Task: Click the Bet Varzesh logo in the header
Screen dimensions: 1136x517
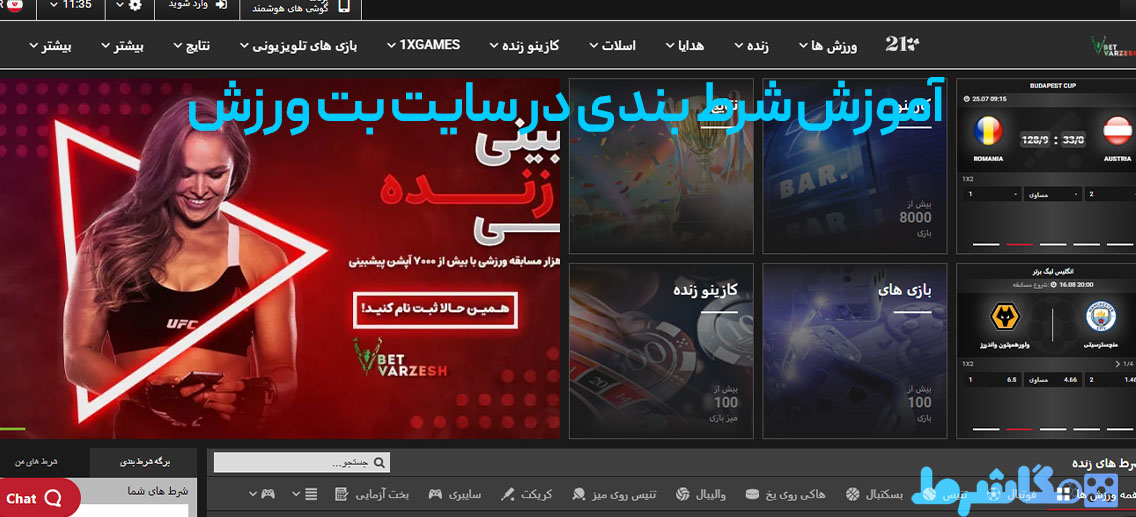Action: coord(1113,46)
